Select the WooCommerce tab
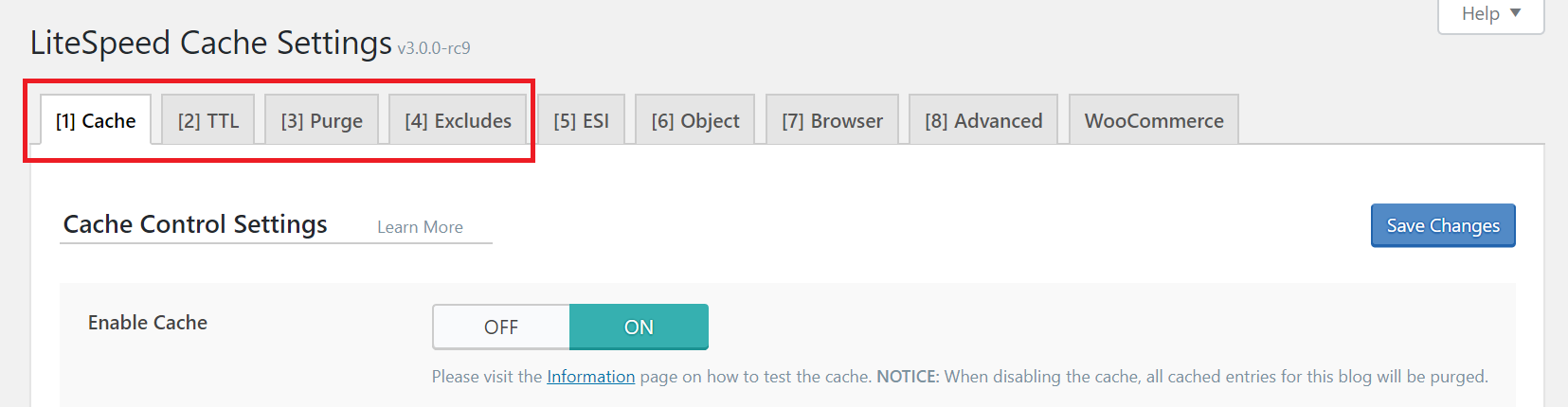 tap(1154, 120)
